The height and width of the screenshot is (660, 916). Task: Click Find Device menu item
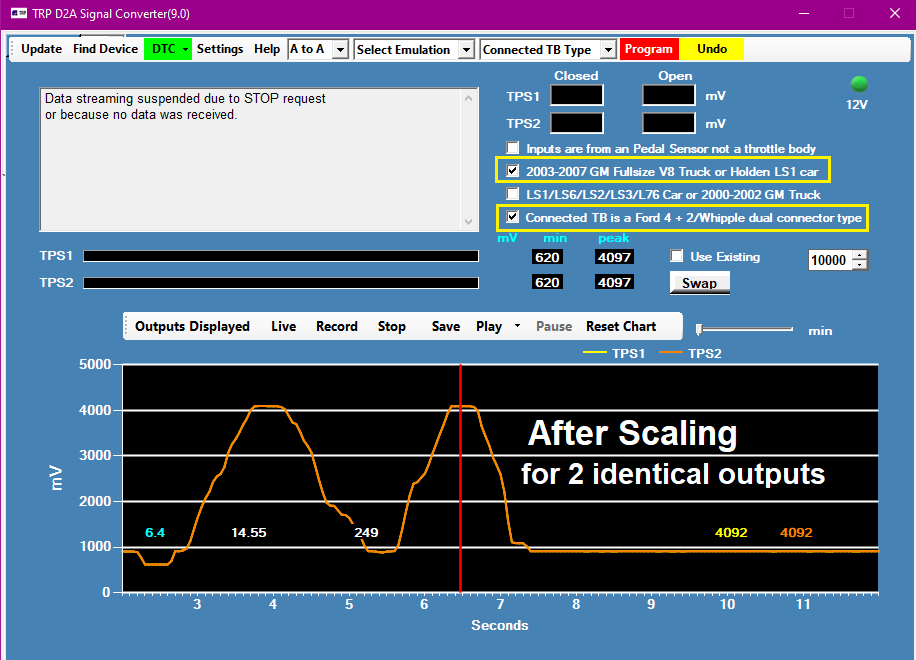[105, 49]
